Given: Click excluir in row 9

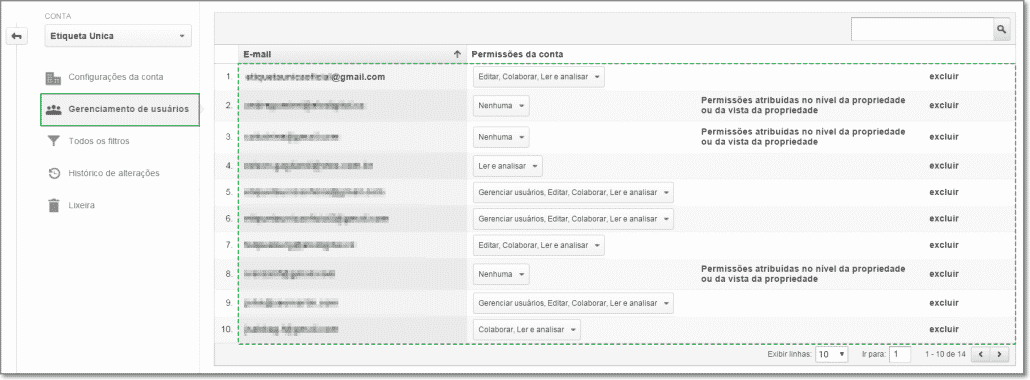Looking at the screenshot, I should pos(944,302).
